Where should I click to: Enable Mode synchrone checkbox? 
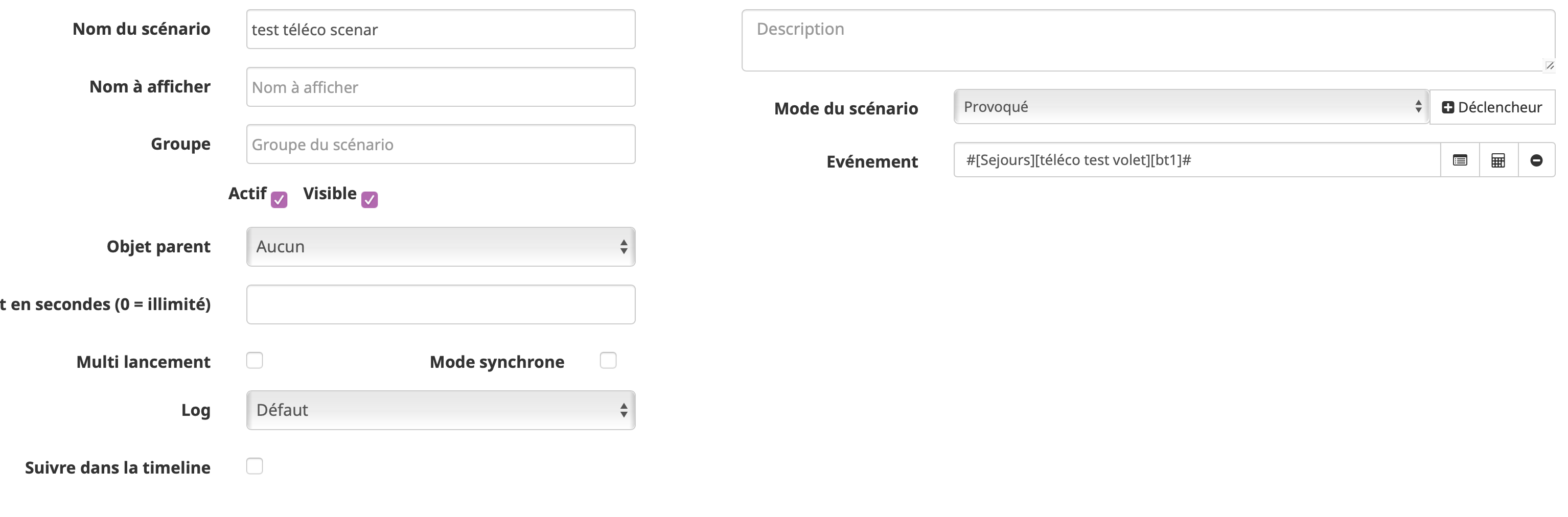[x=608, y=360]
